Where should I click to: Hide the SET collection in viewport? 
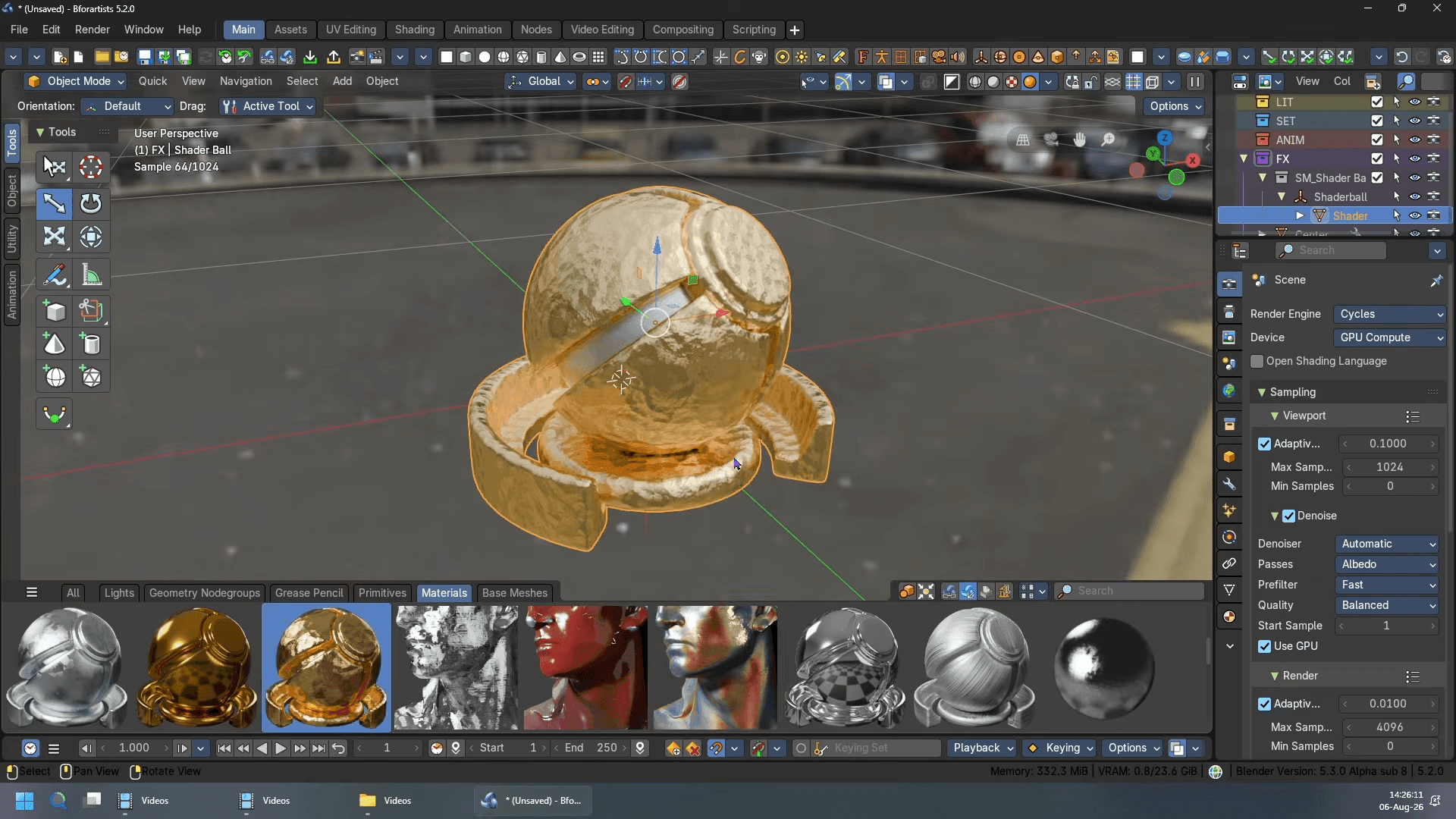1415,121
